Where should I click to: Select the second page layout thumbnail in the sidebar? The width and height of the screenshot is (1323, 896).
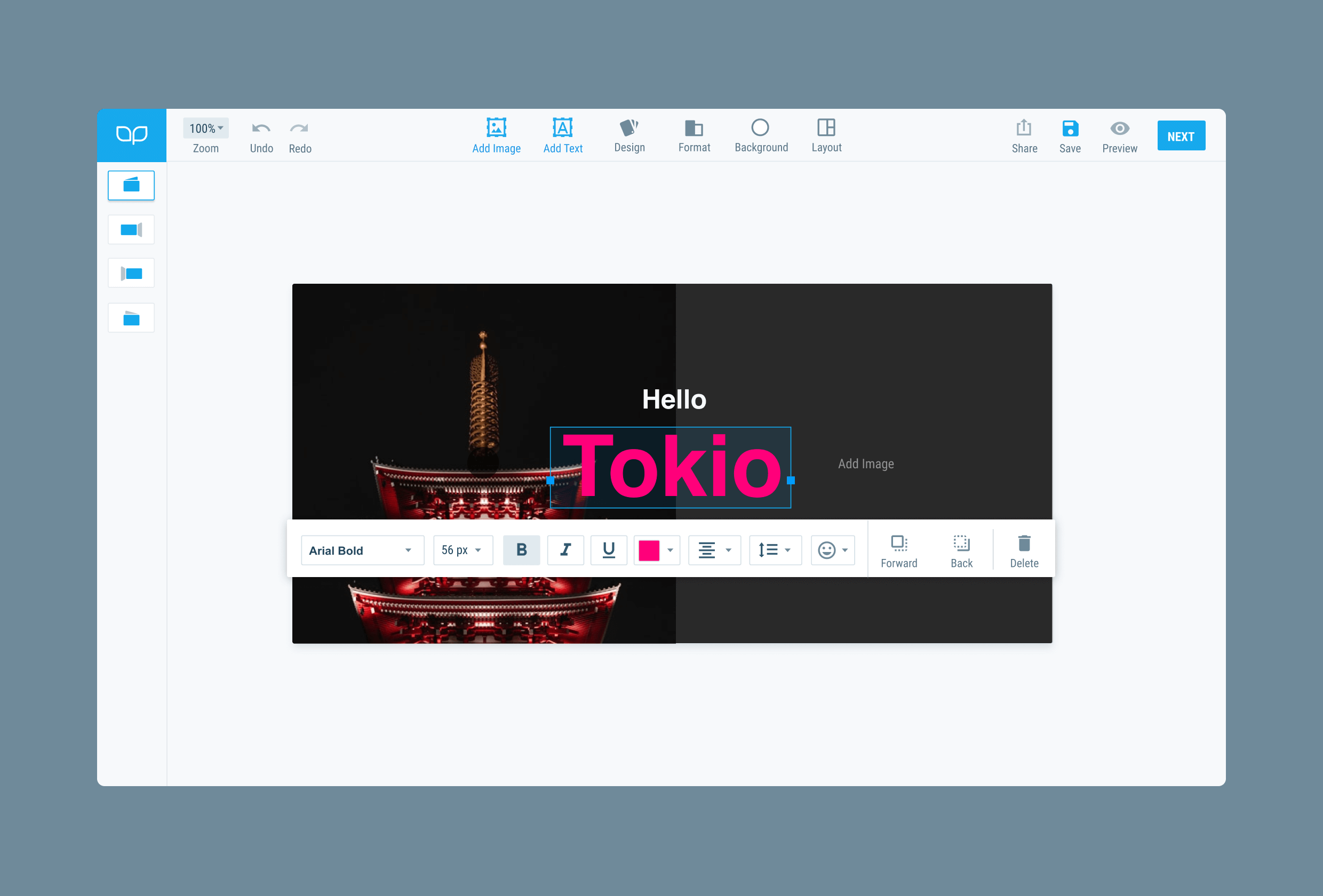pos(131,229)
